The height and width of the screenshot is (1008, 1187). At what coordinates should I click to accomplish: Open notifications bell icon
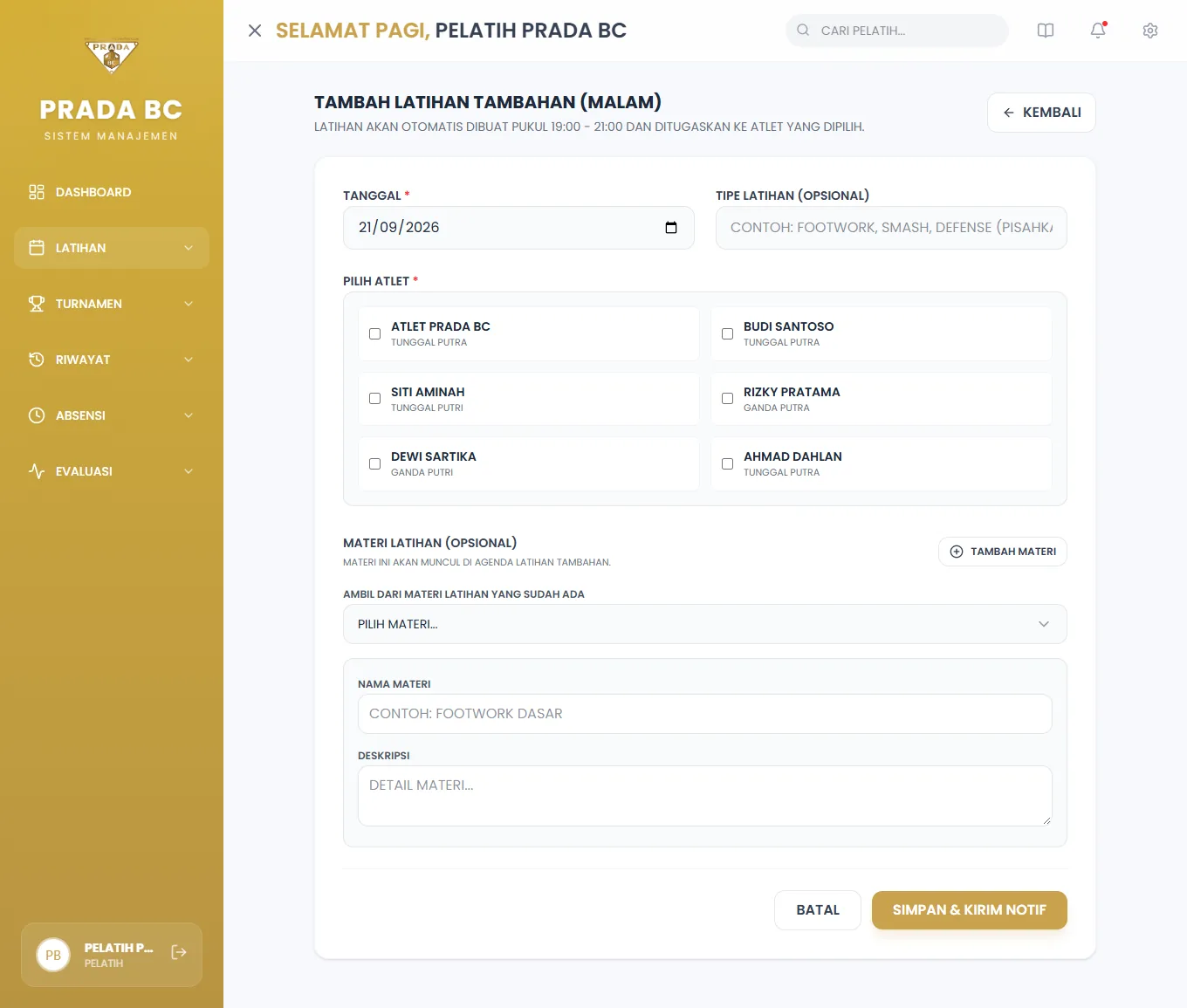click(x=1098, y=31)
